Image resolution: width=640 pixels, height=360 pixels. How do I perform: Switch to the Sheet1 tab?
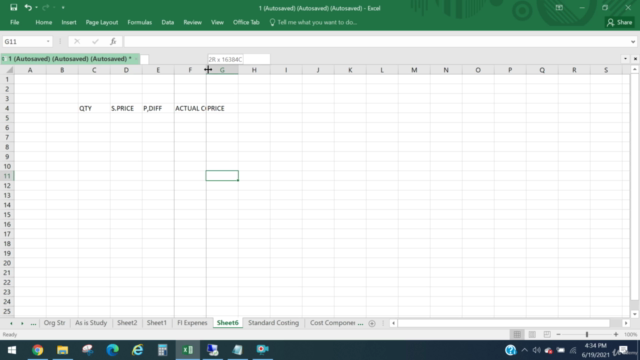pyautogui.click(x=157, y=323)
